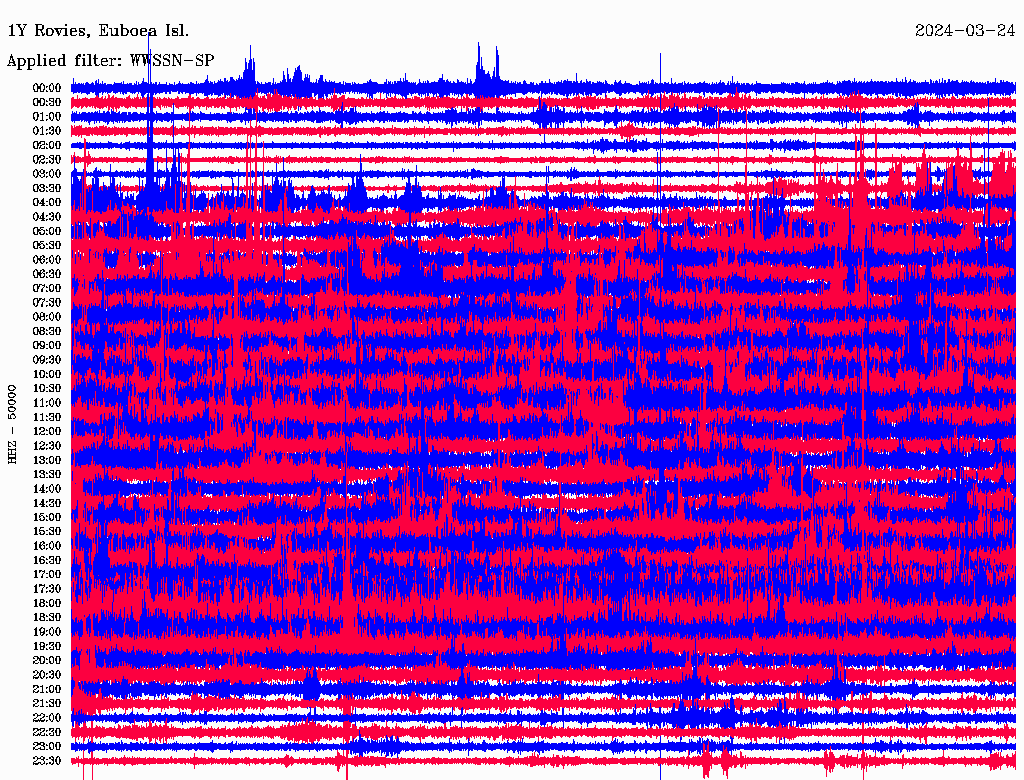
Task: Click the 'Applied filter: WWSSN-SP' label
Action: (110, 61)
